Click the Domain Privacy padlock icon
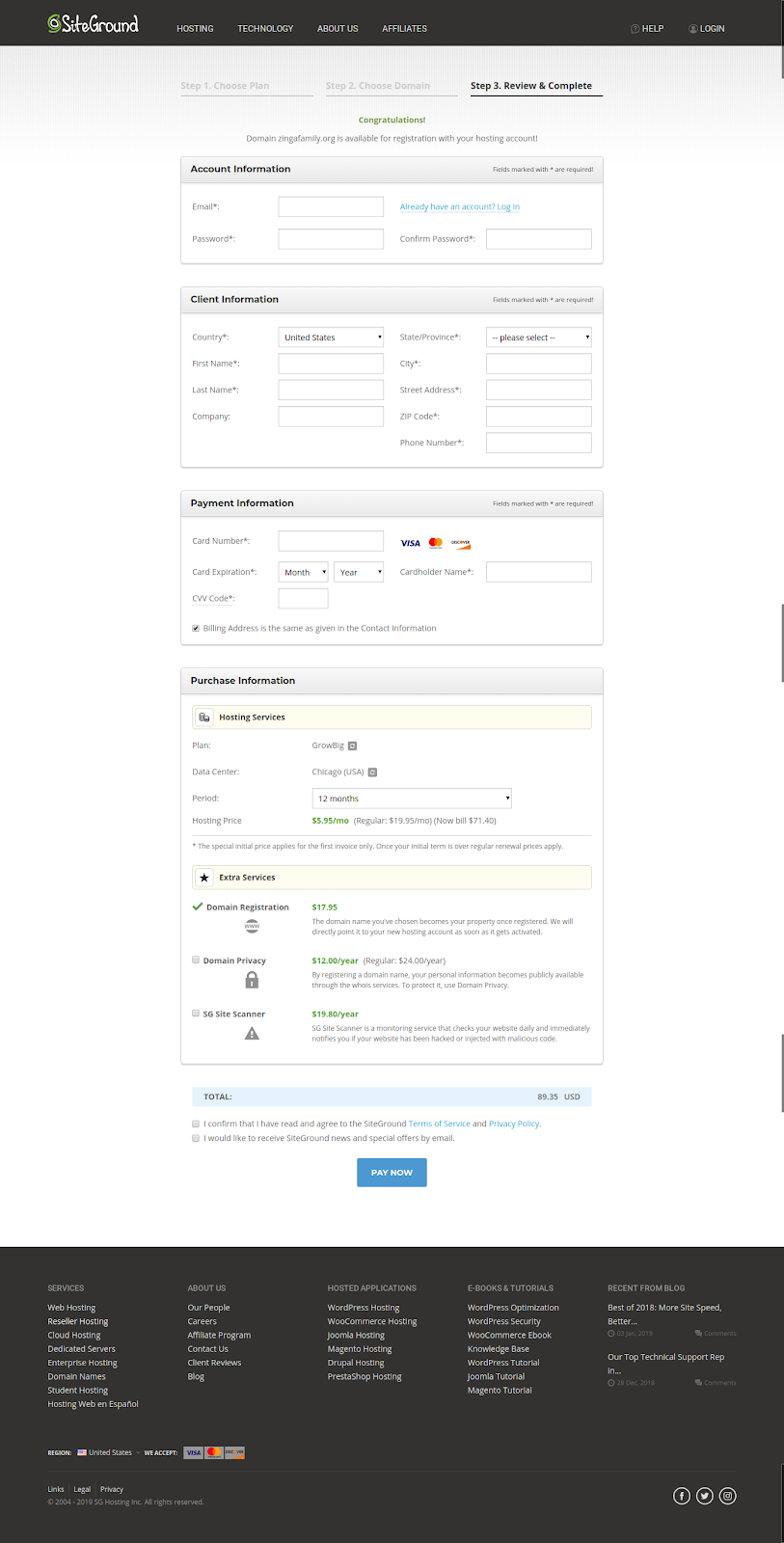Screen dimensions: 784x1543 click(252, 980)
